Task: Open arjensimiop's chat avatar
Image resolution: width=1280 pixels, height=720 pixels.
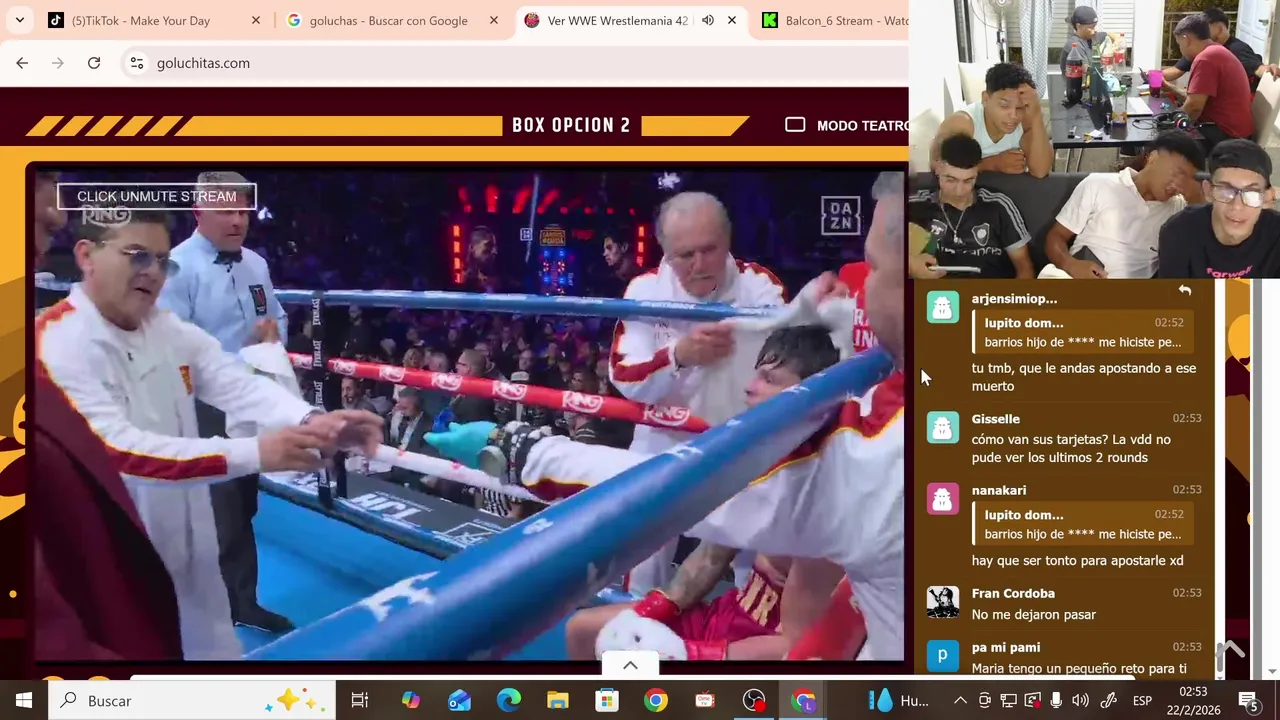Action: [x=942, y=307]
